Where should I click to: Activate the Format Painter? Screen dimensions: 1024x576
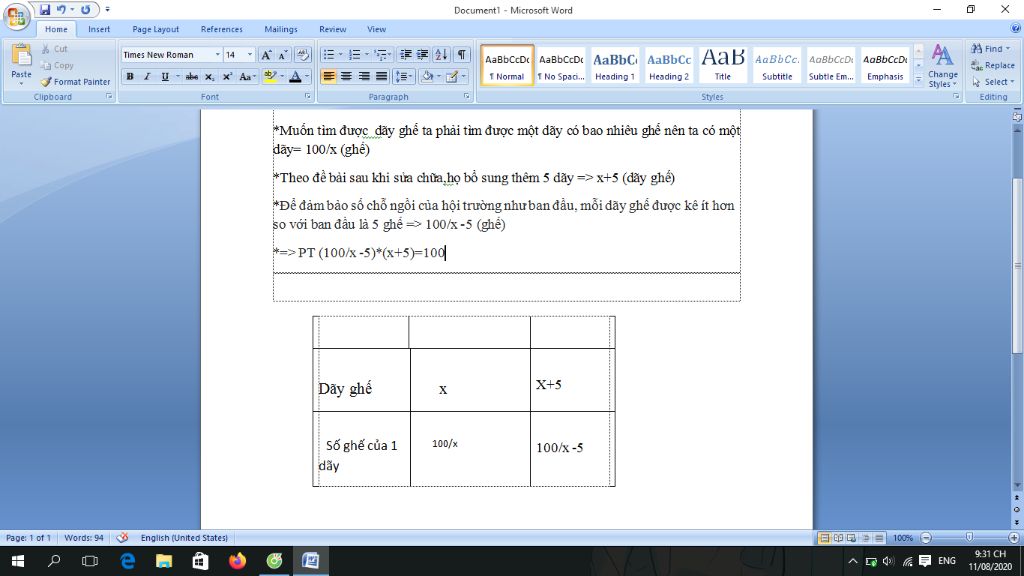click(x=75, y=82)
